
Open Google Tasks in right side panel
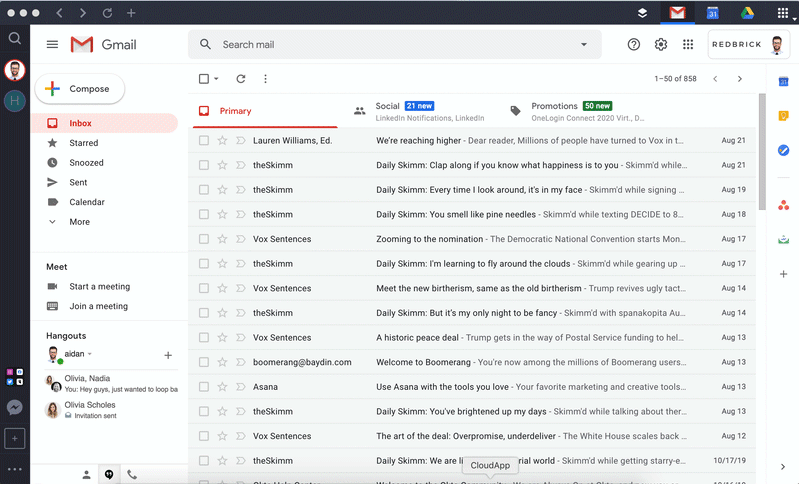tap(784, 150)
